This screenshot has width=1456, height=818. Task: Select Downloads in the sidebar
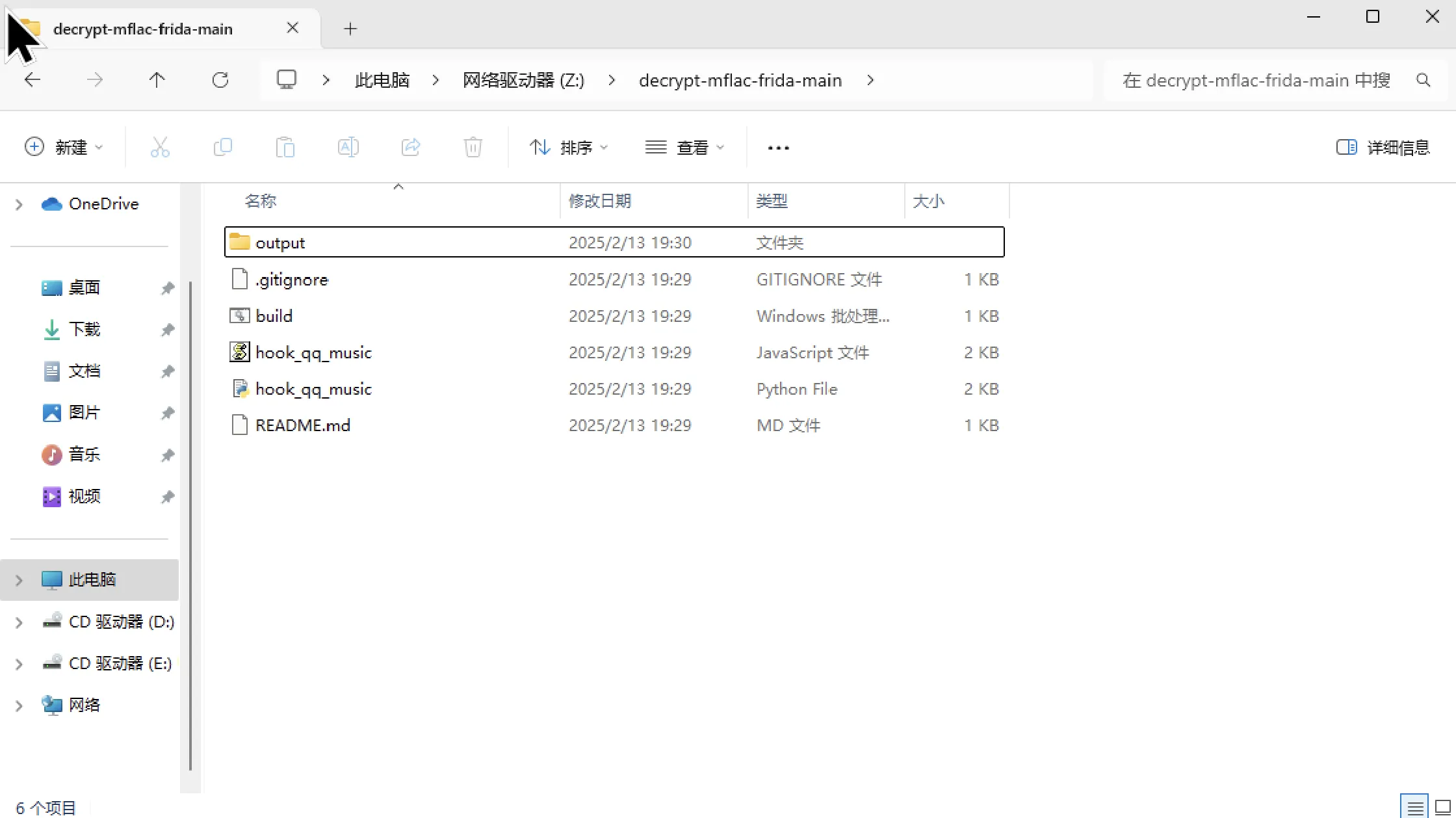click(84, 329)
